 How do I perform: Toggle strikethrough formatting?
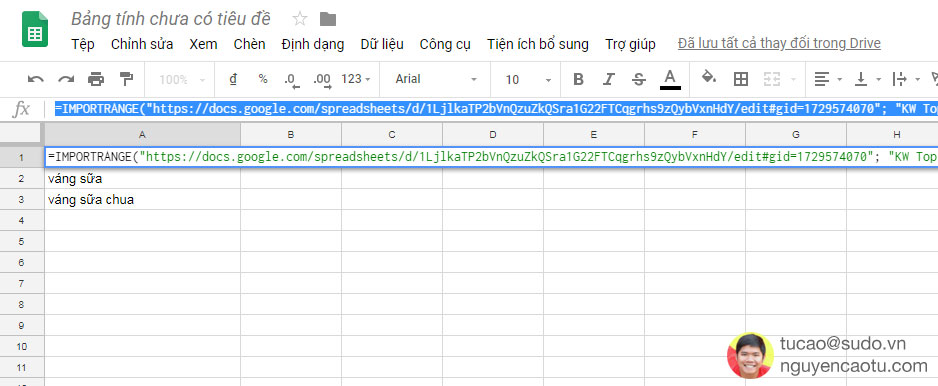(639, 79)
